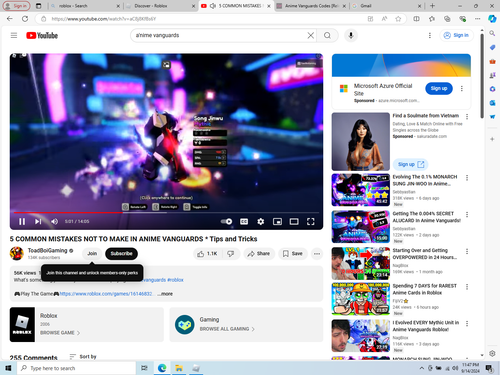This screenshot has height=375, width=500.
Task: Go back in browser history
Action: [x=10, y=19]
